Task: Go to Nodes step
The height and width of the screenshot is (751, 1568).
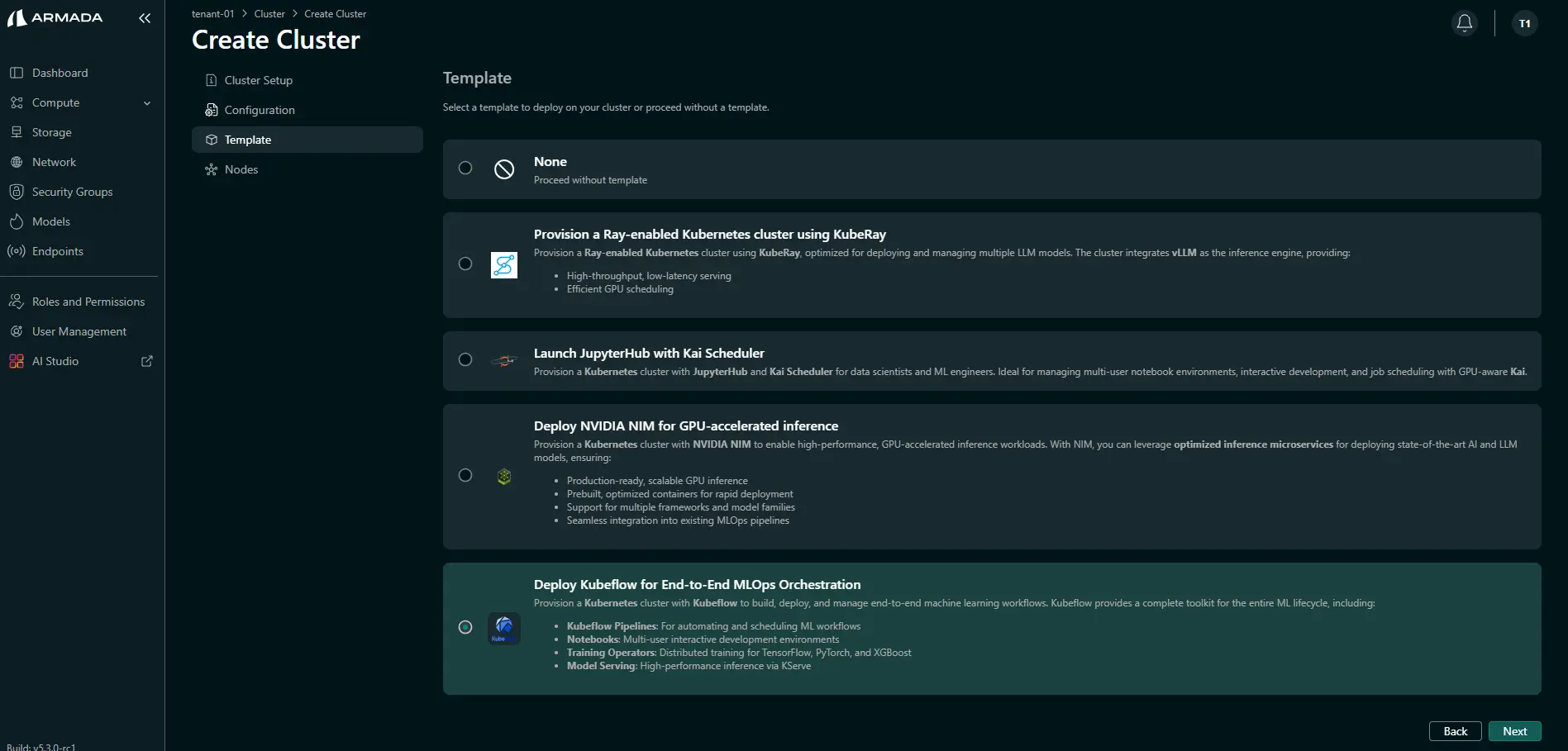Action: coord(307,169)
